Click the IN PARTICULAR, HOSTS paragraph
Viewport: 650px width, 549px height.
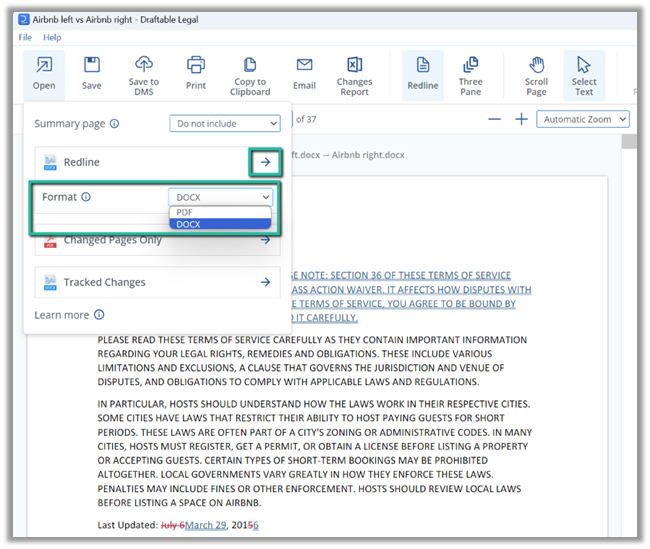pos(315,453)
